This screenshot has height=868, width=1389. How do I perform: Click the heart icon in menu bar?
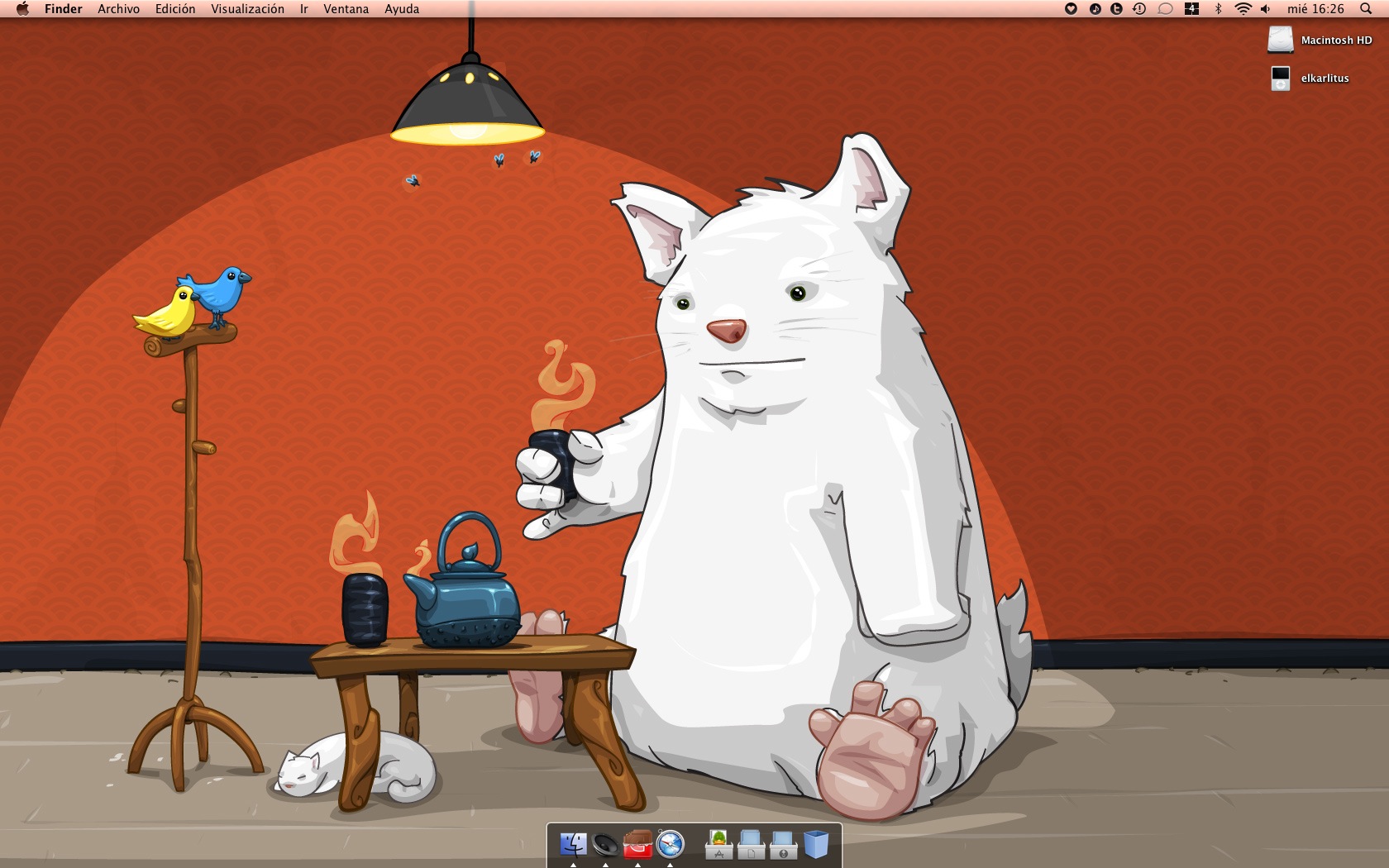[x=1071, y=9]
